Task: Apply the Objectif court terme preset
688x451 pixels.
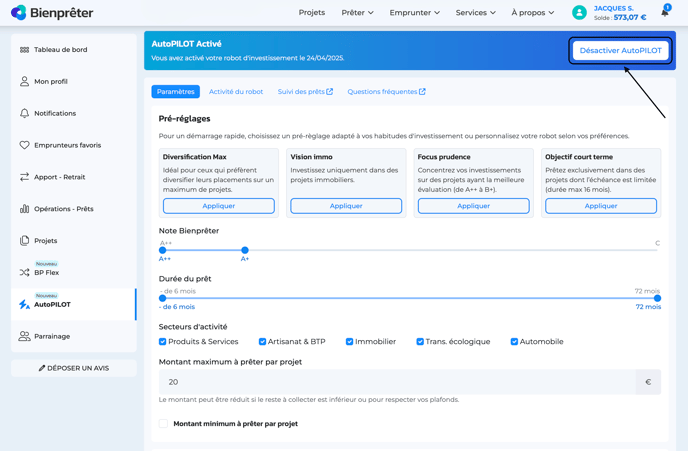Action: pos(601,206)
